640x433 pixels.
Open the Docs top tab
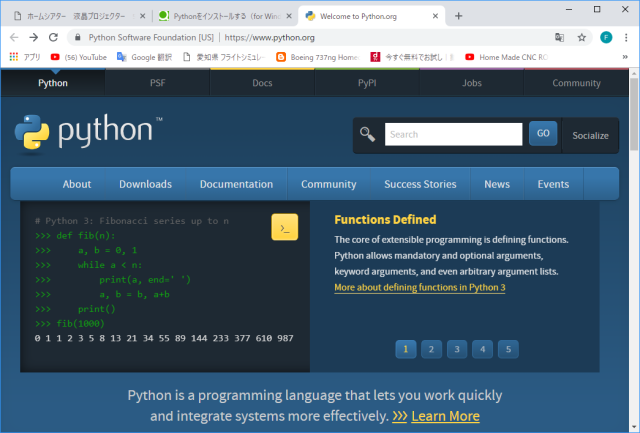click(262, 83)
